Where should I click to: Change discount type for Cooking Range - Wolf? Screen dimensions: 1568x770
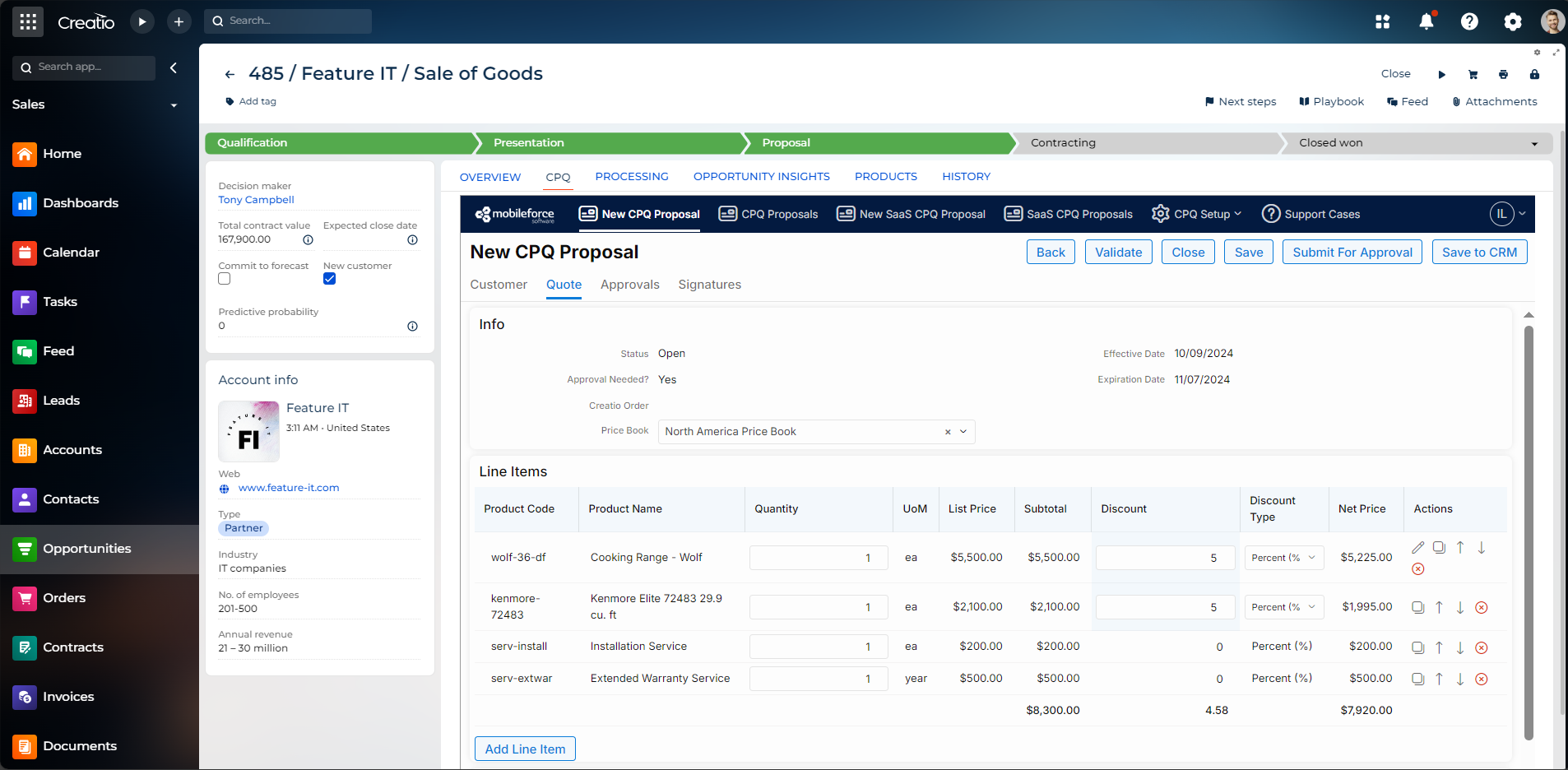coord(1284,558)
